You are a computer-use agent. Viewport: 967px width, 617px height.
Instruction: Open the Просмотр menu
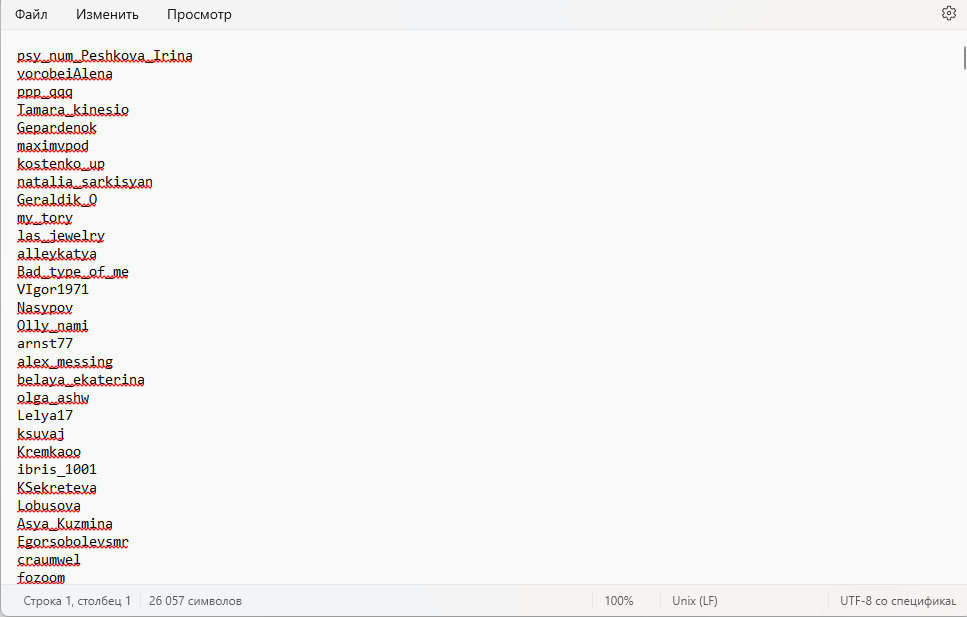[x=199, y=14]
